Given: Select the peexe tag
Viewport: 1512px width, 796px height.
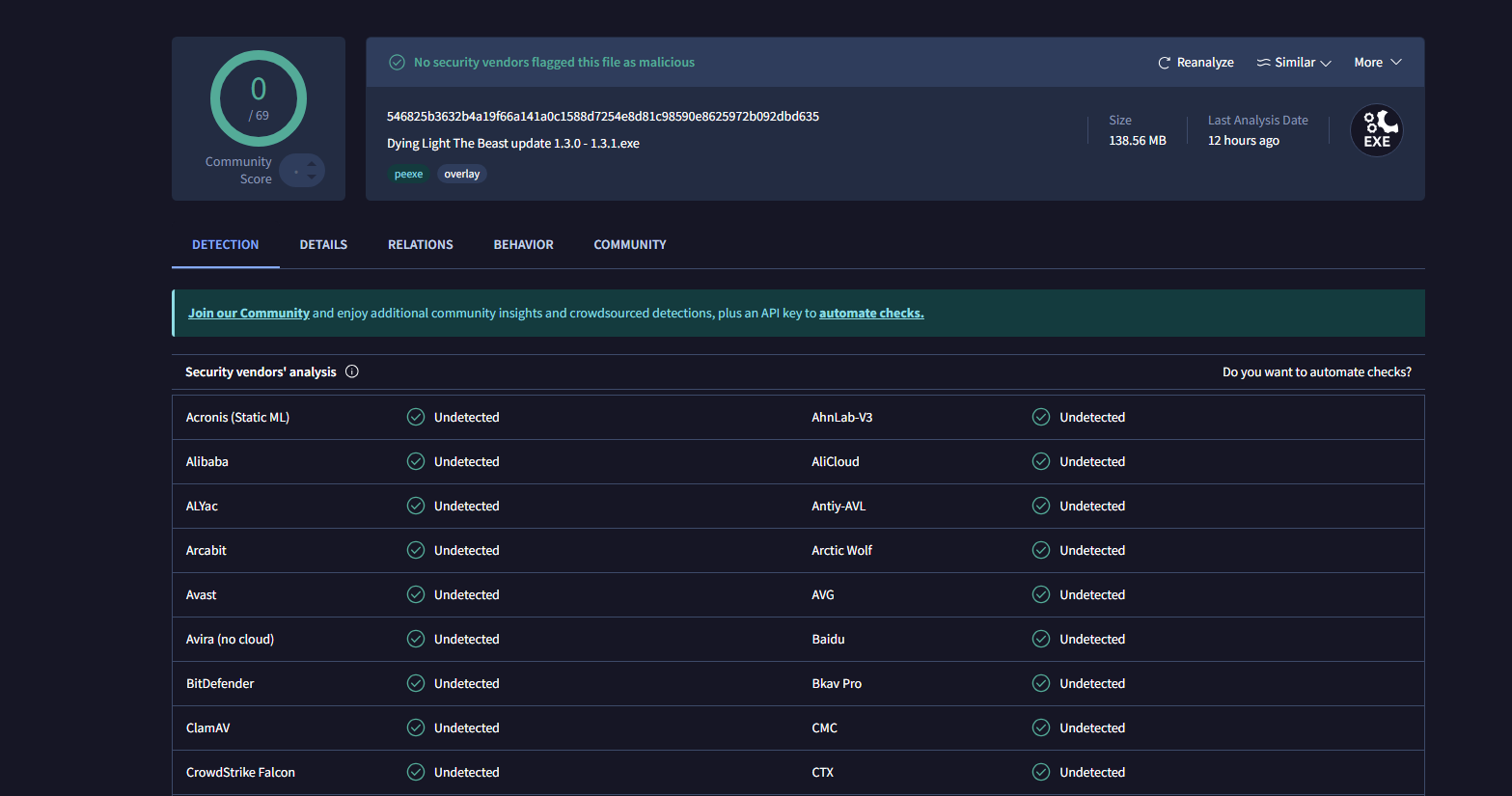Looking at the screenshot, I should click(x=408, y=175).
